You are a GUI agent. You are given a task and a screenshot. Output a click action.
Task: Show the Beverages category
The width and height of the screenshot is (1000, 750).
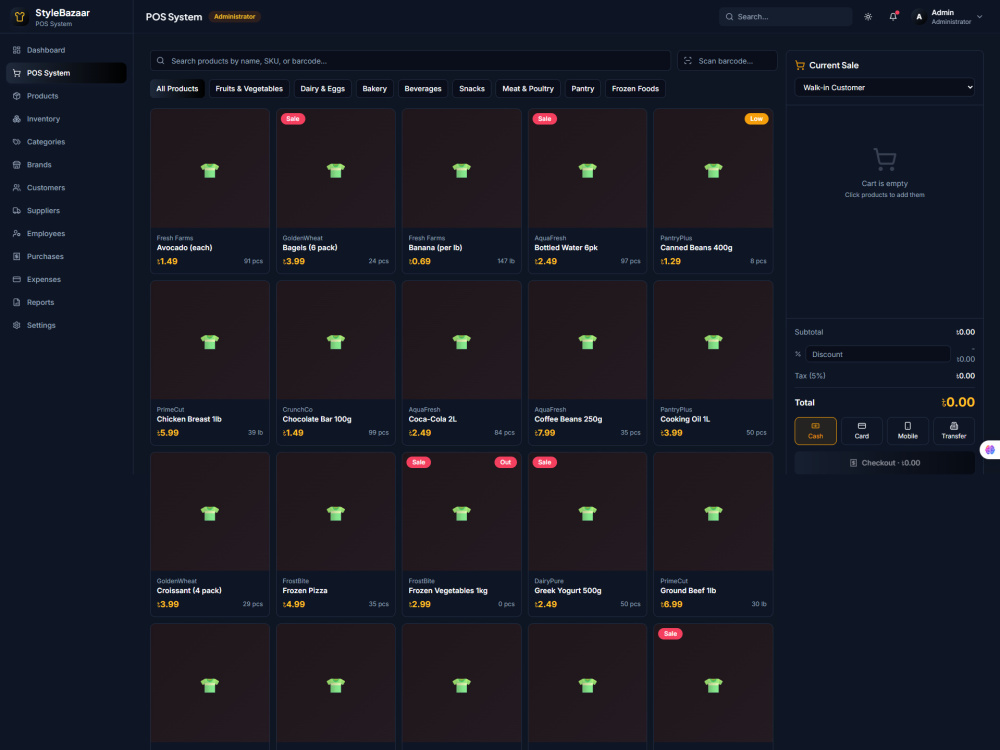[x=423, y=89]
